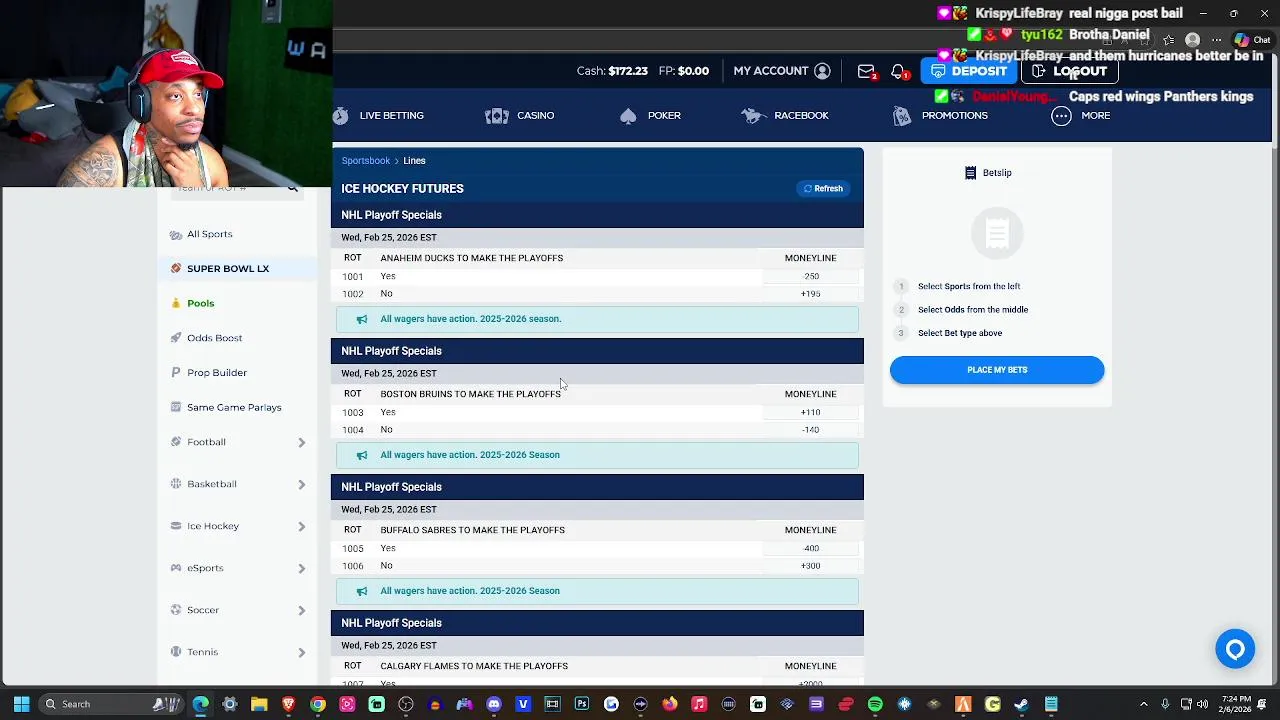Open Odds Boost in the sidebar

[x=215, y=338]
